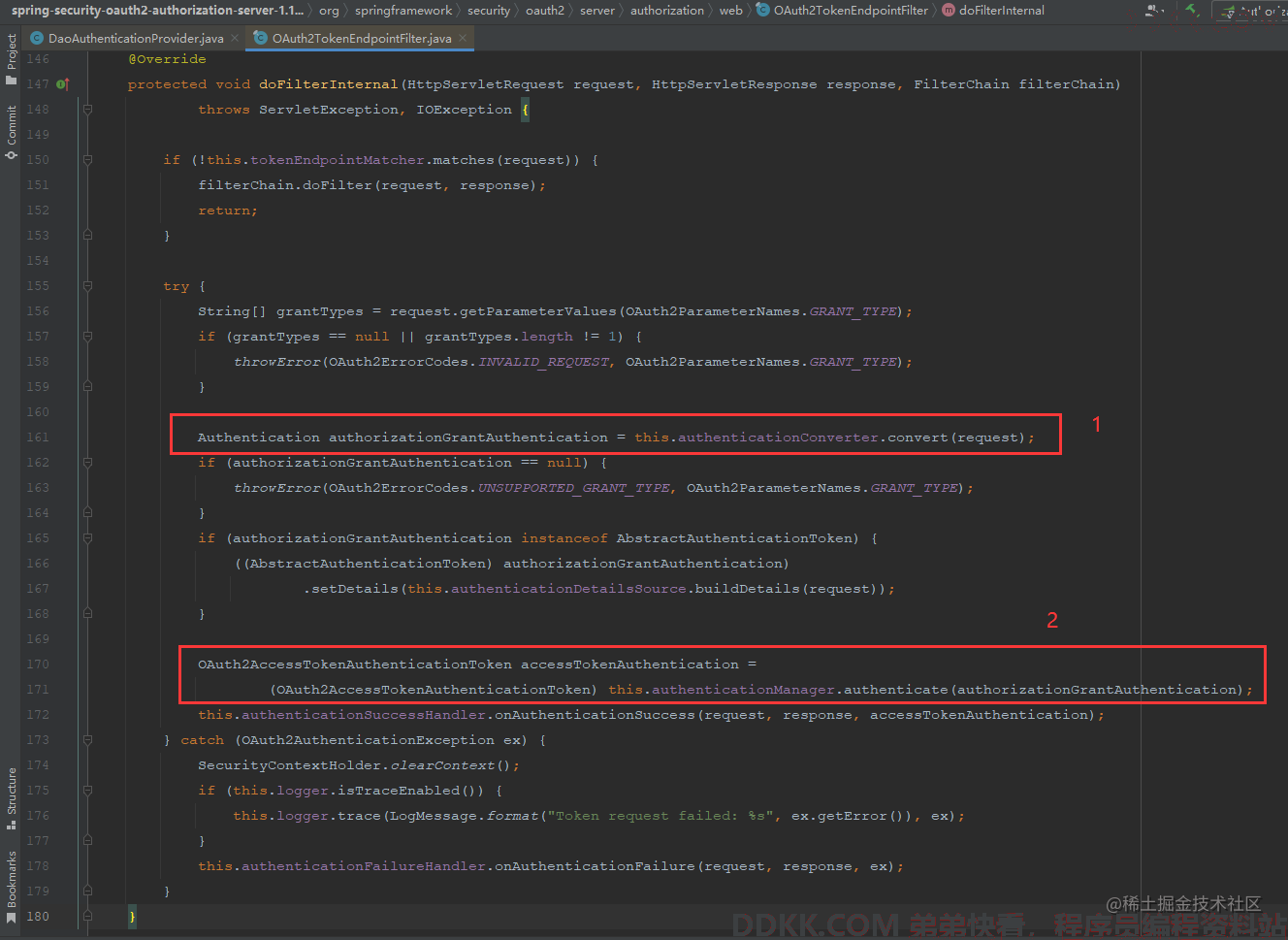The image size is (1288, 940).
Task: Click 'authenticationFailureHandler' on line 178
Action: tap(364, 866)
